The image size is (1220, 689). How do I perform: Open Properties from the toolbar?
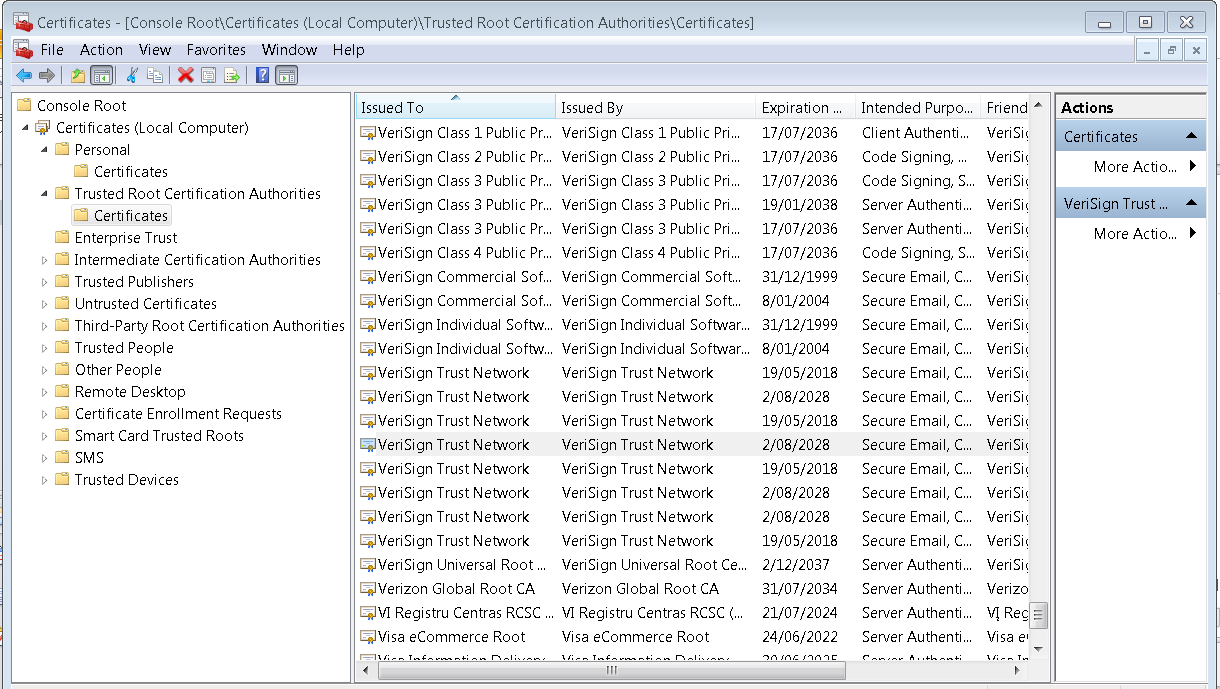tap(208, 75)
